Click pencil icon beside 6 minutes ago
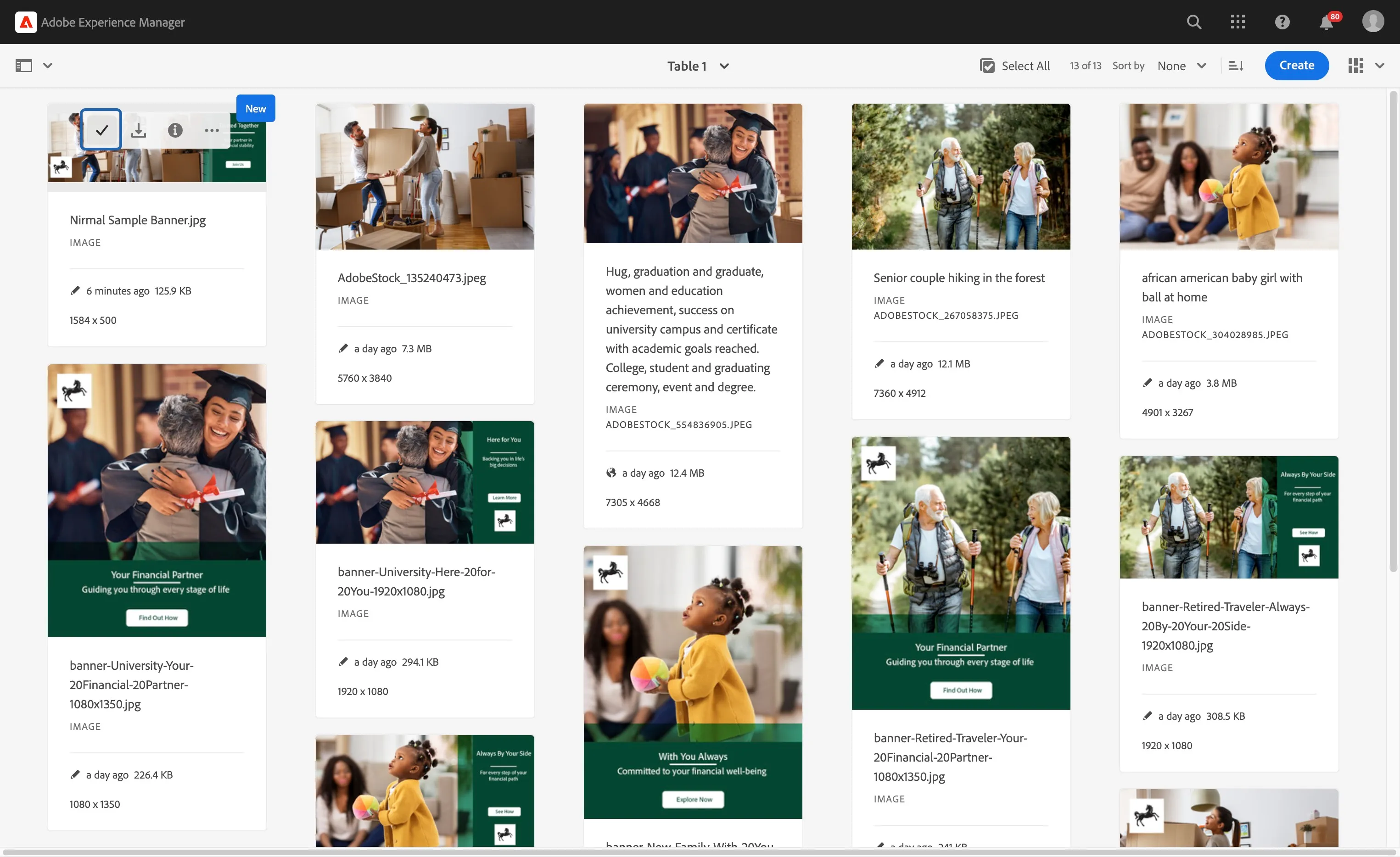1400x857 pixels. [x=74, y=291]
